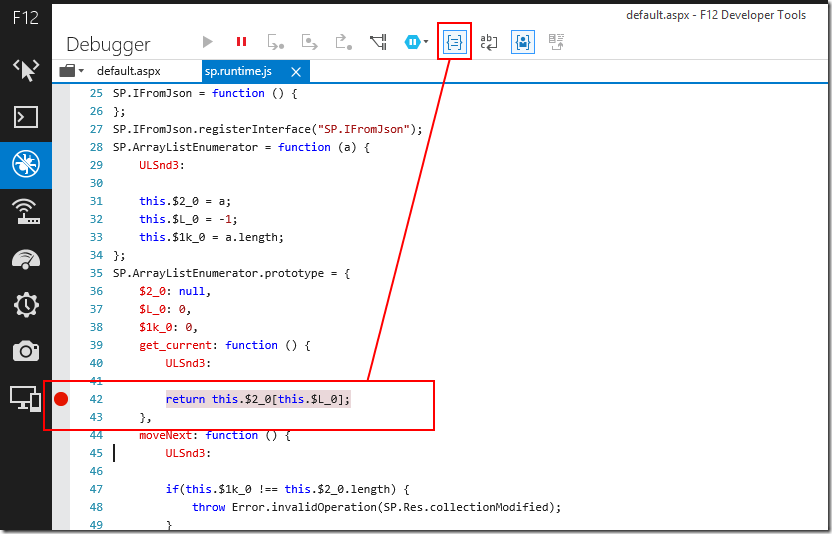
Task: Toggle Pretty print formatting
Action: pos(455,42)
